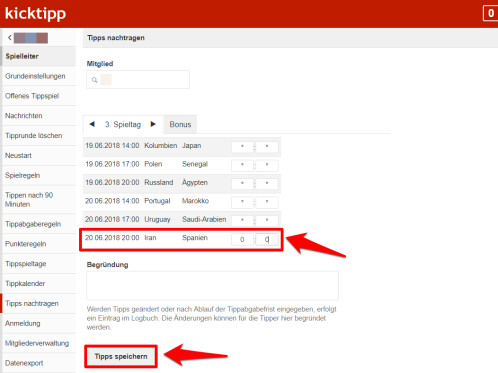The width and height of the screenshot is (498, 373).
Task: Click Portugal home score field
Action: point(242,202)
